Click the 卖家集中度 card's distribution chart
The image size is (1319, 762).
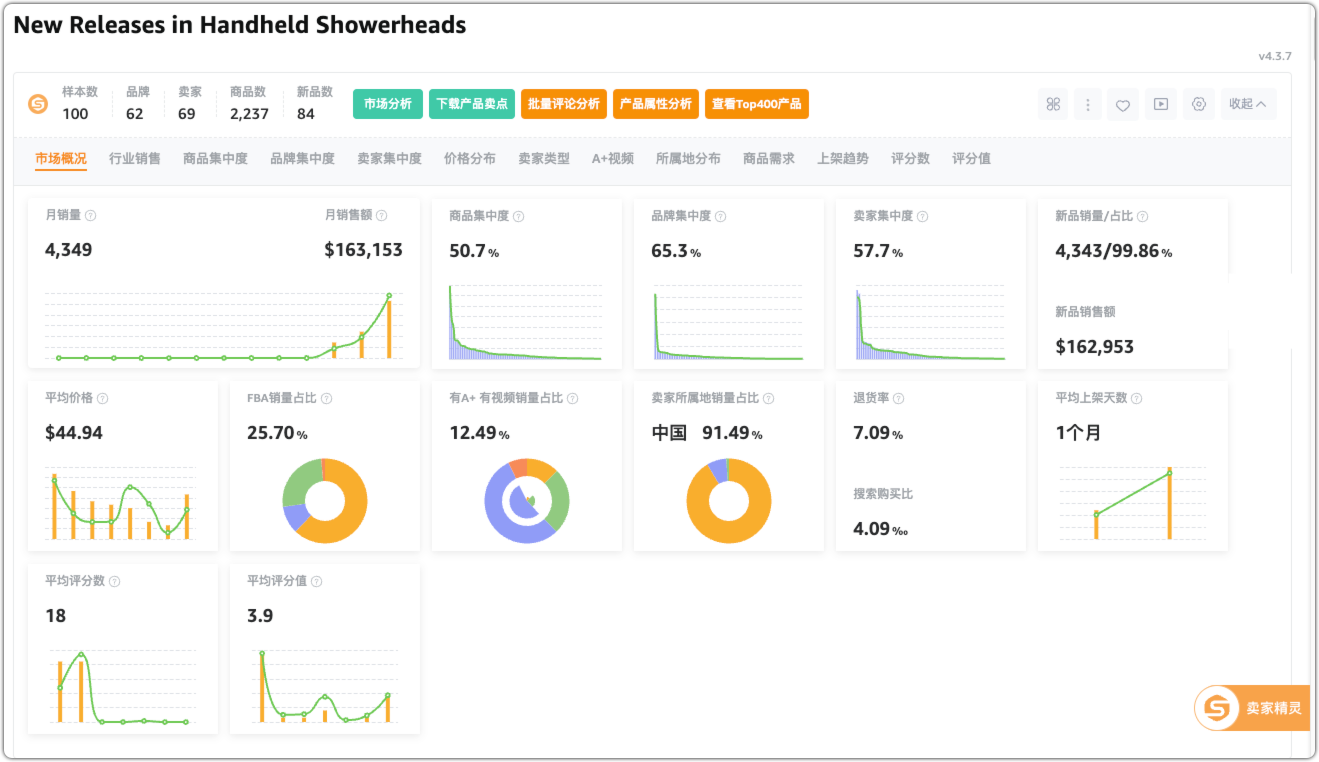(930, 322)
